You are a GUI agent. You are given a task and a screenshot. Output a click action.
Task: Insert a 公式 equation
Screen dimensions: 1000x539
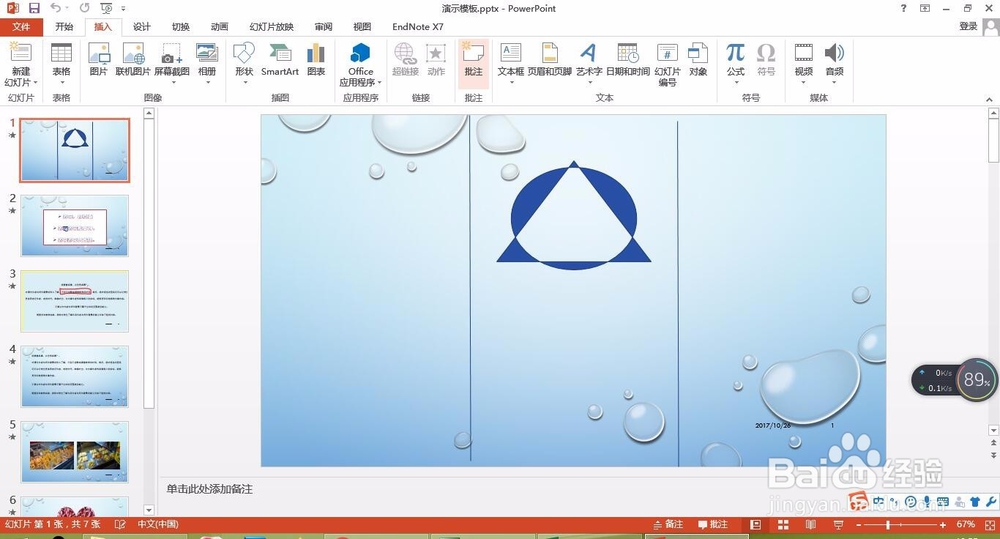pyautogui.click(x=735, y=53)
